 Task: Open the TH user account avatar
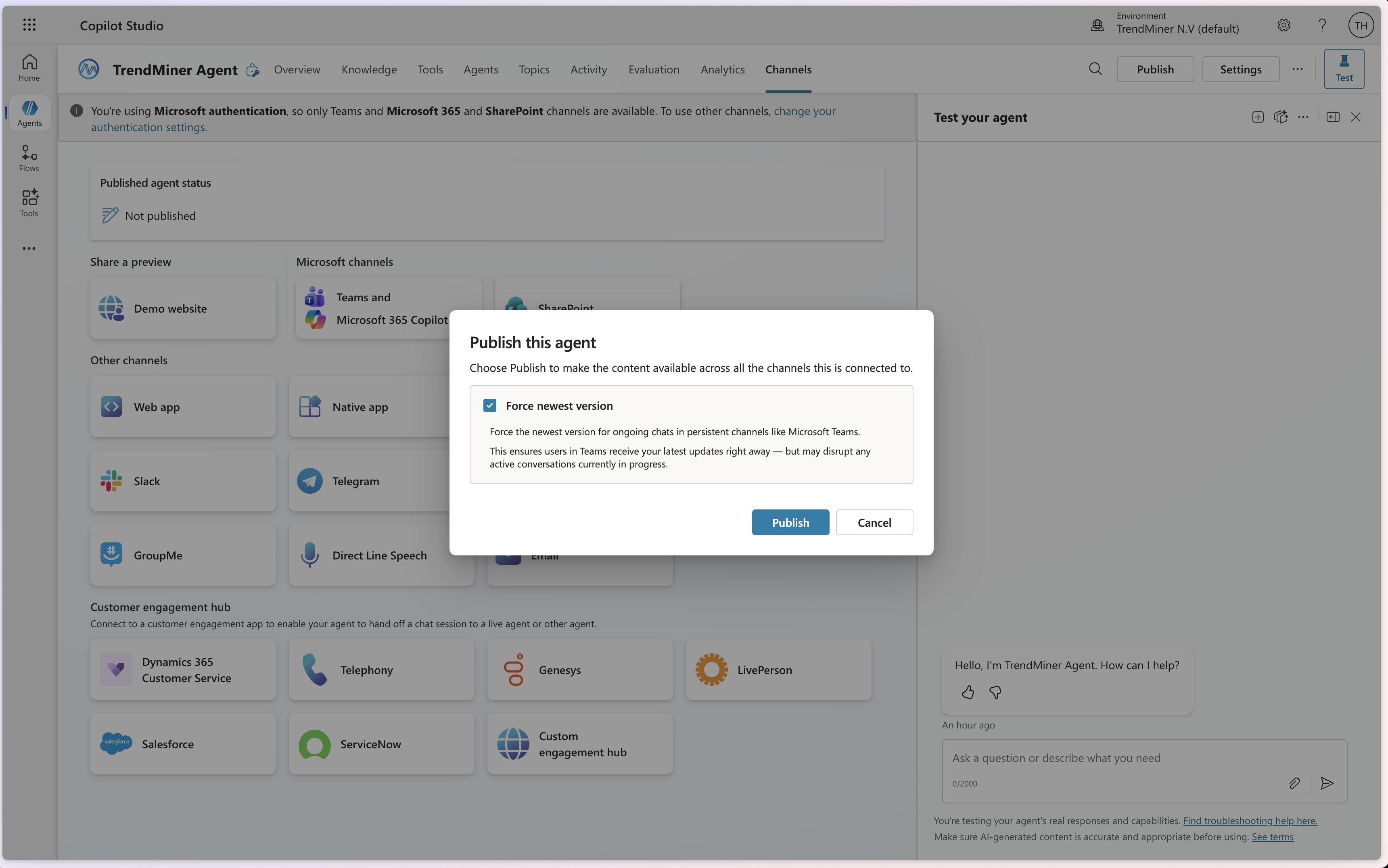[1361, 25]
